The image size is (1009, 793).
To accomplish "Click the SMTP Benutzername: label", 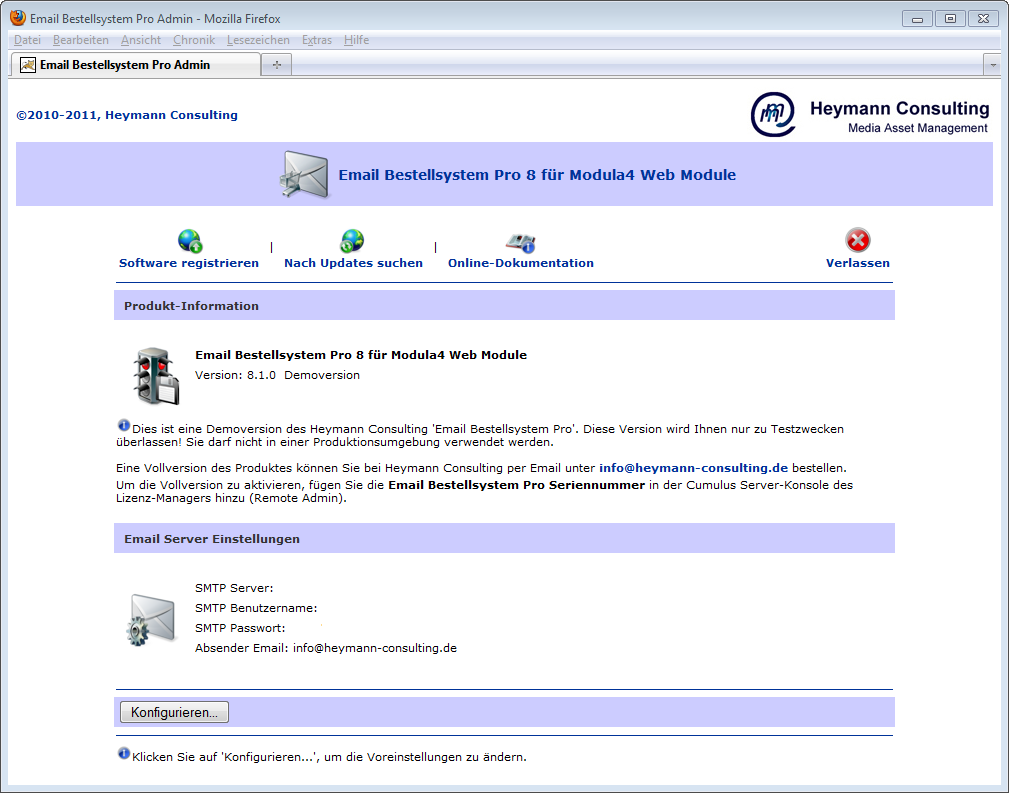I will 256,608.
